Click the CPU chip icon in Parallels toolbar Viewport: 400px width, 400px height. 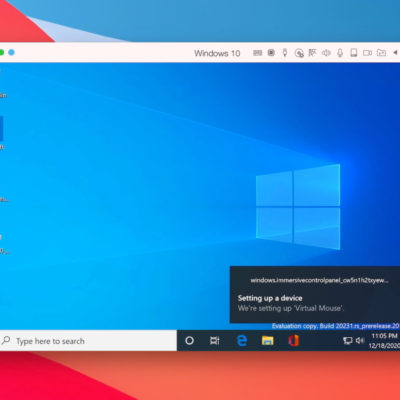click(271, 53)
